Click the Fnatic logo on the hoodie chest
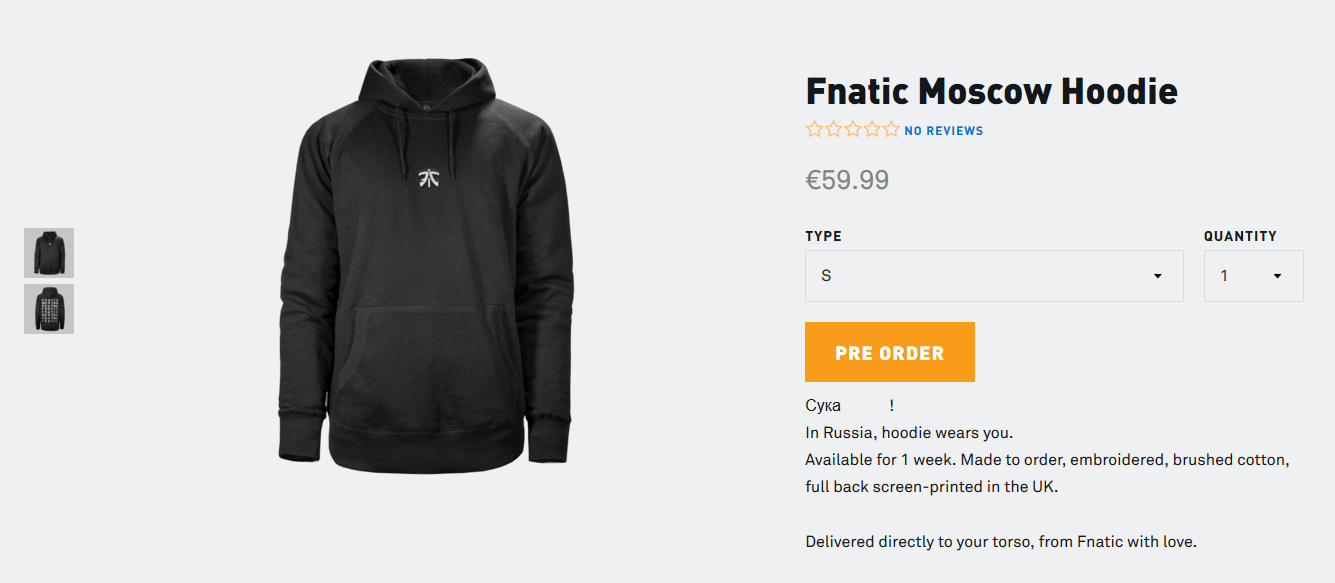Image resolution: width=1335 pixels, height=583 pixels. [428, 178]
